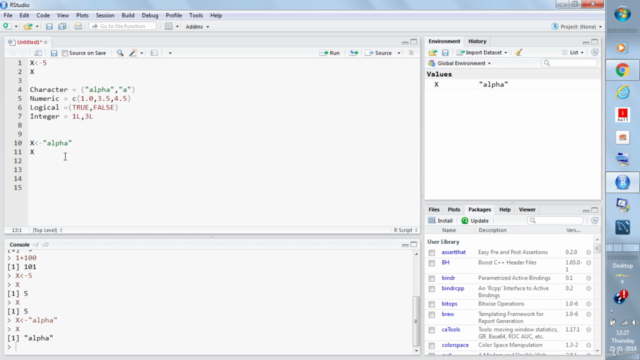The image size is (640, 360).
Task: Open the code tools wand icon
Action: 133,53
